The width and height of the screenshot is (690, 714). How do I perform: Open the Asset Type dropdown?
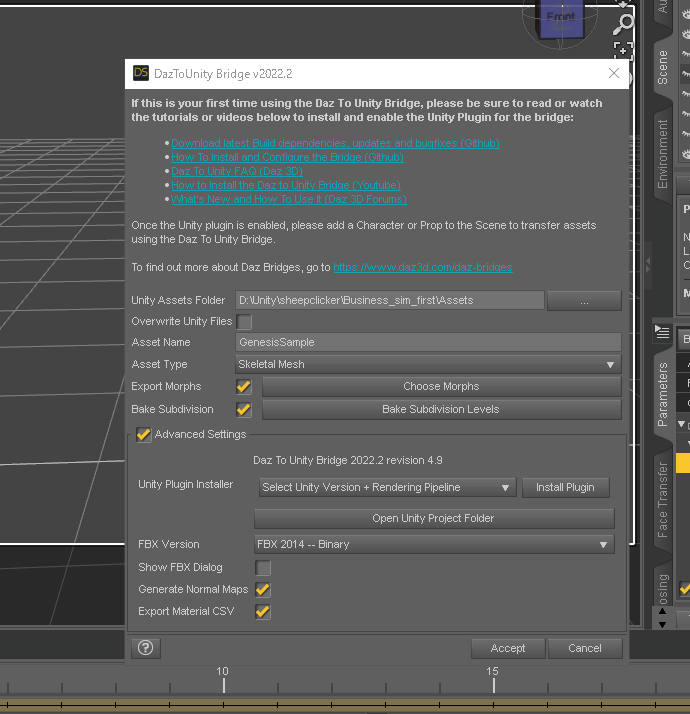coord(428,364)
